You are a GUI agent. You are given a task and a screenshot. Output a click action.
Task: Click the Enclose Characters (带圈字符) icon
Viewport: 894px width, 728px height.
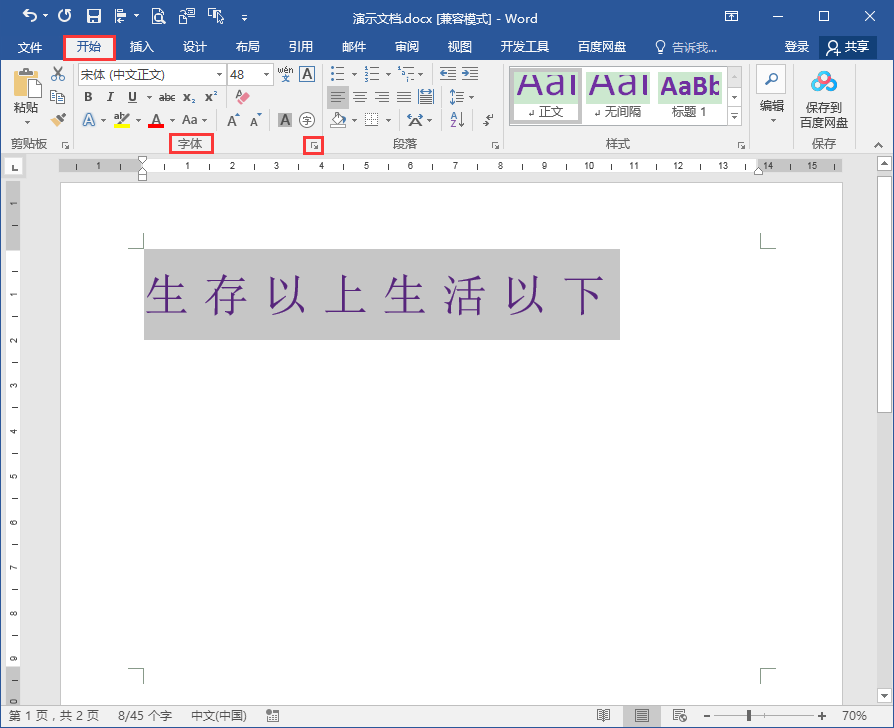[x=306, y=120]
